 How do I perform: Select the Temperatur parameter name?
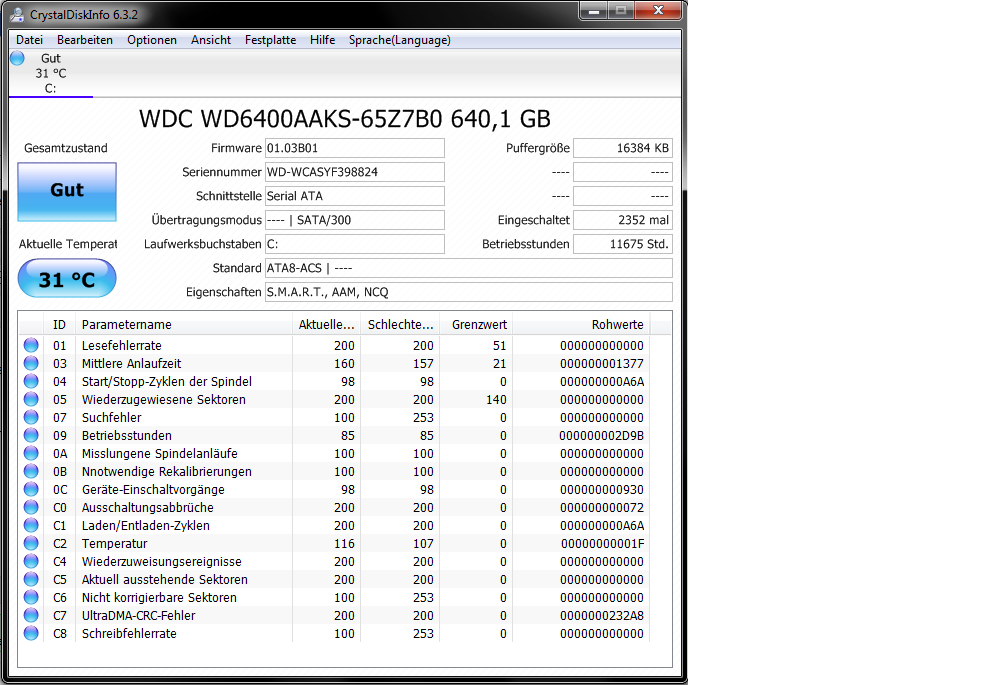click(x=114, y=544)
